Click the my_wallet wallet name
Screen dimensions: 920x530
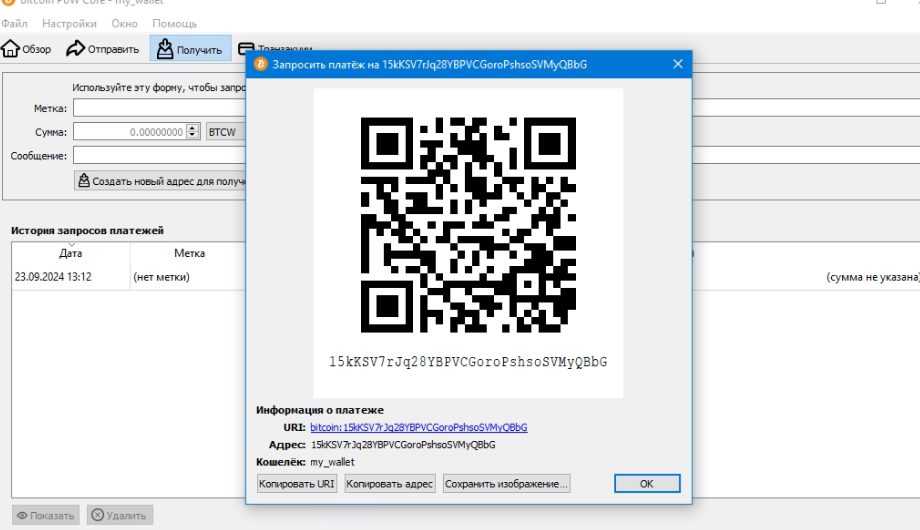(x=332, y=462)
